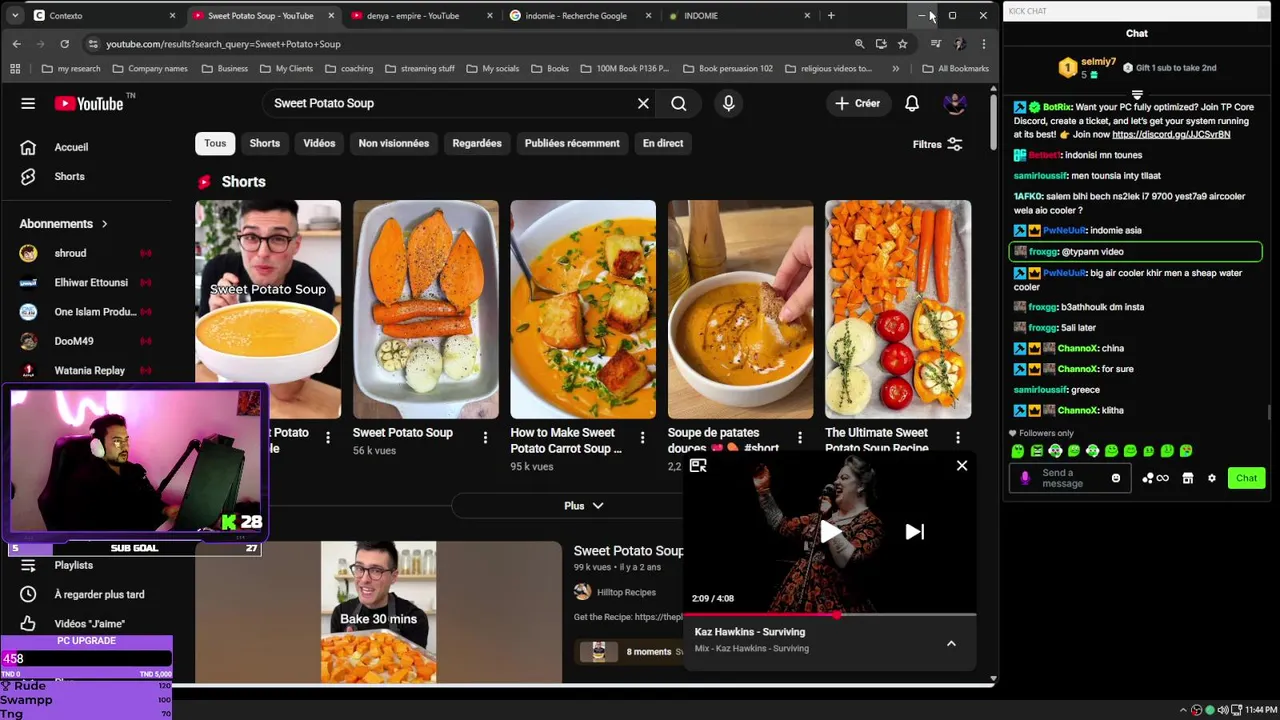Viewport: 1280px width, 720px height.
Task: Expand the Abonnements section chevron
Action: 104,224
